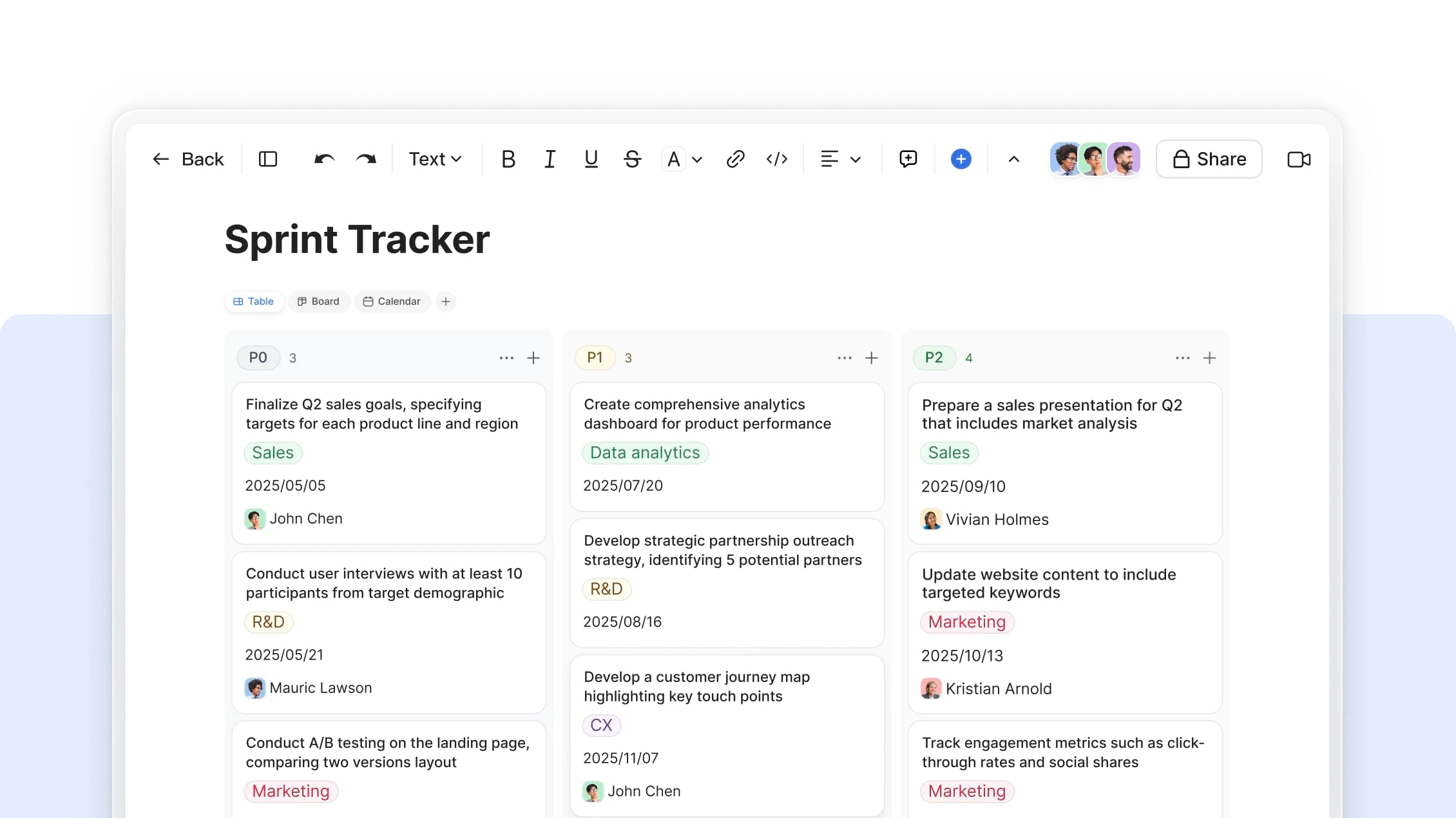The image size is (1456, 818).
Task: Add a card to P1 column
Action: click(872, 357)
